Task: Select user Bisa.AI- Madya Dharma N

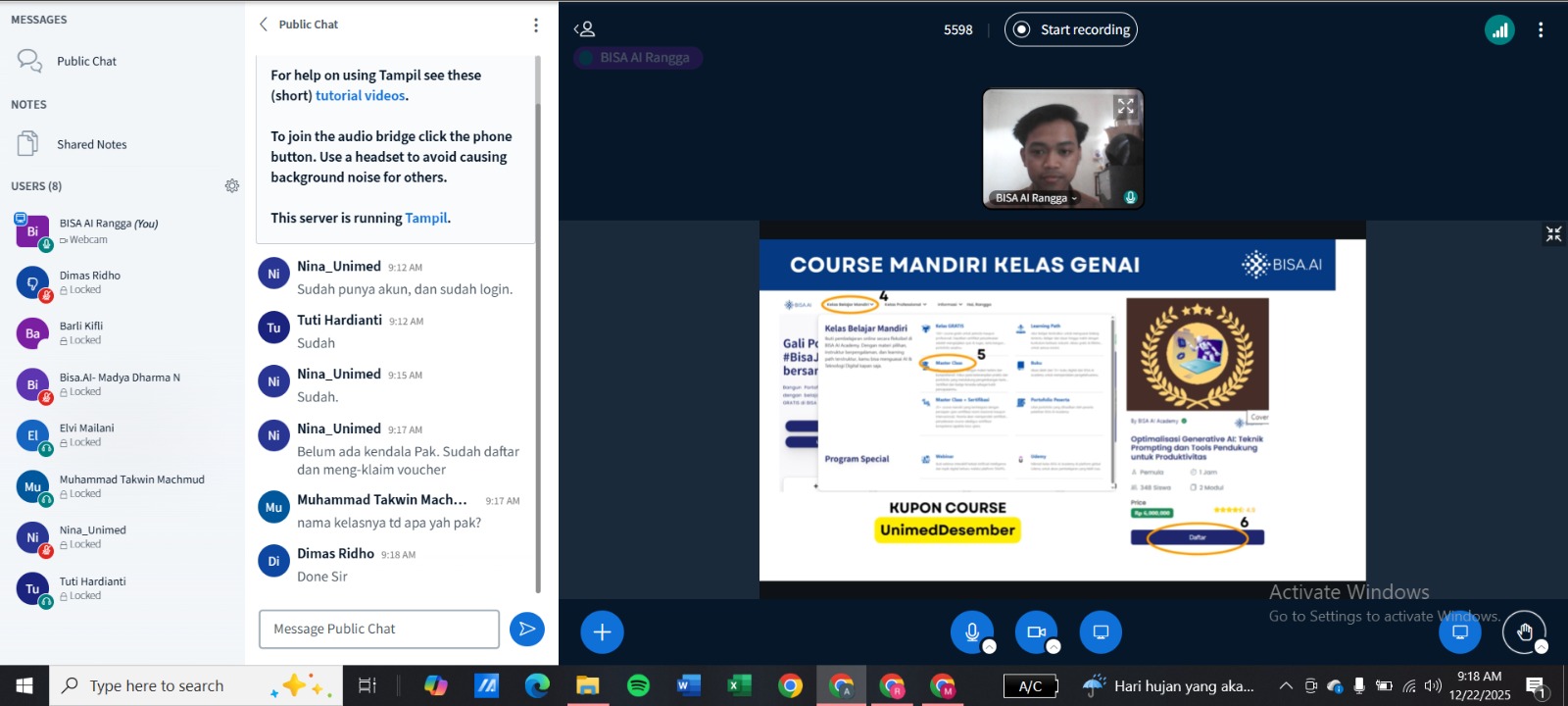Action: pos(122,384)
